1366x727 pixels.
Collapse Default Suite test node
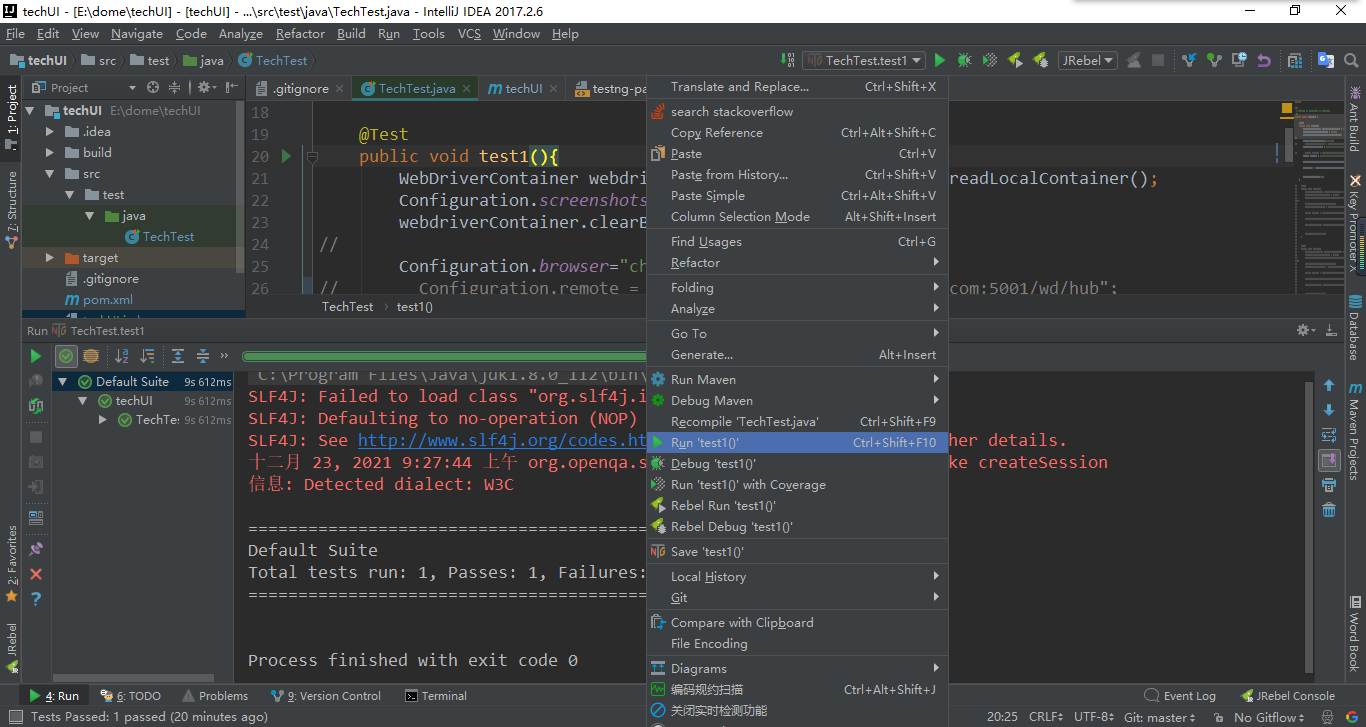pyautogui.click(x=62, y=381)
